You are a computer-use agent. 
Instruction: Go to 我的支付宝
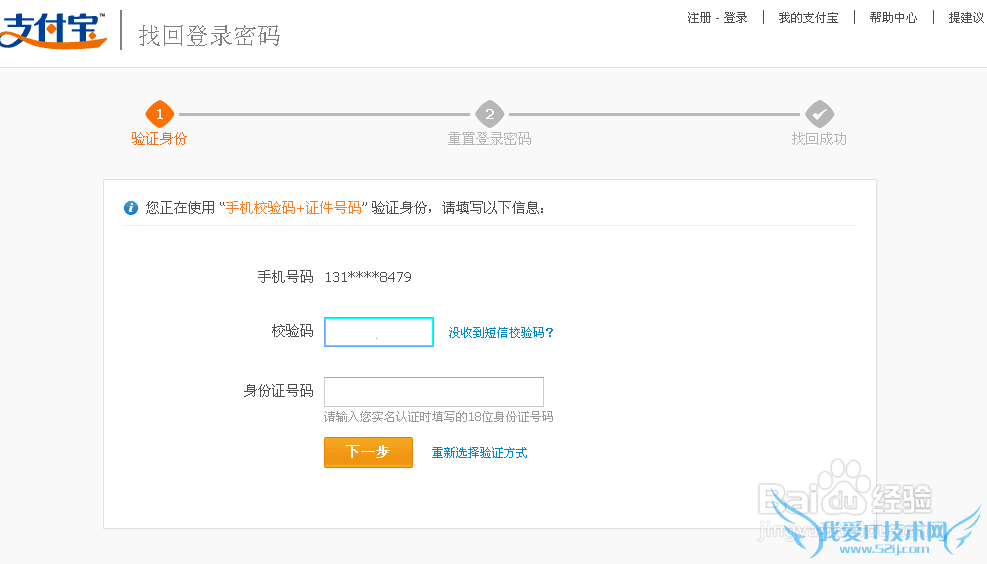coord(808,18)
